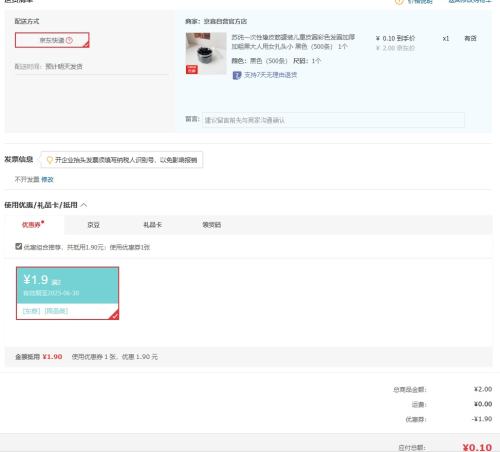Click the lightbulb icon in the invoice tip
The width and height of the screenshot is (500, 452).
click(50, 160)
